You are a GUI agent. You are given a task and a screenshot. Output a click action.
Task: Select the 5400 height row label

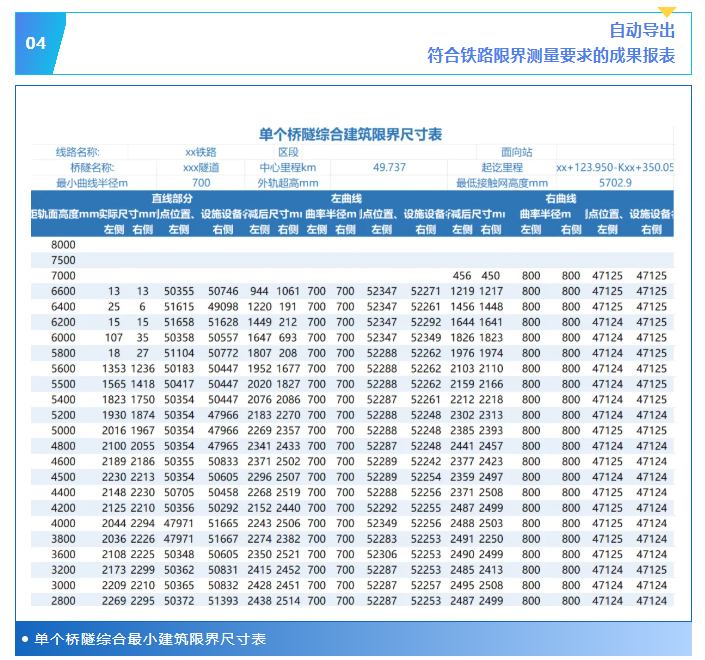point(63,399)
